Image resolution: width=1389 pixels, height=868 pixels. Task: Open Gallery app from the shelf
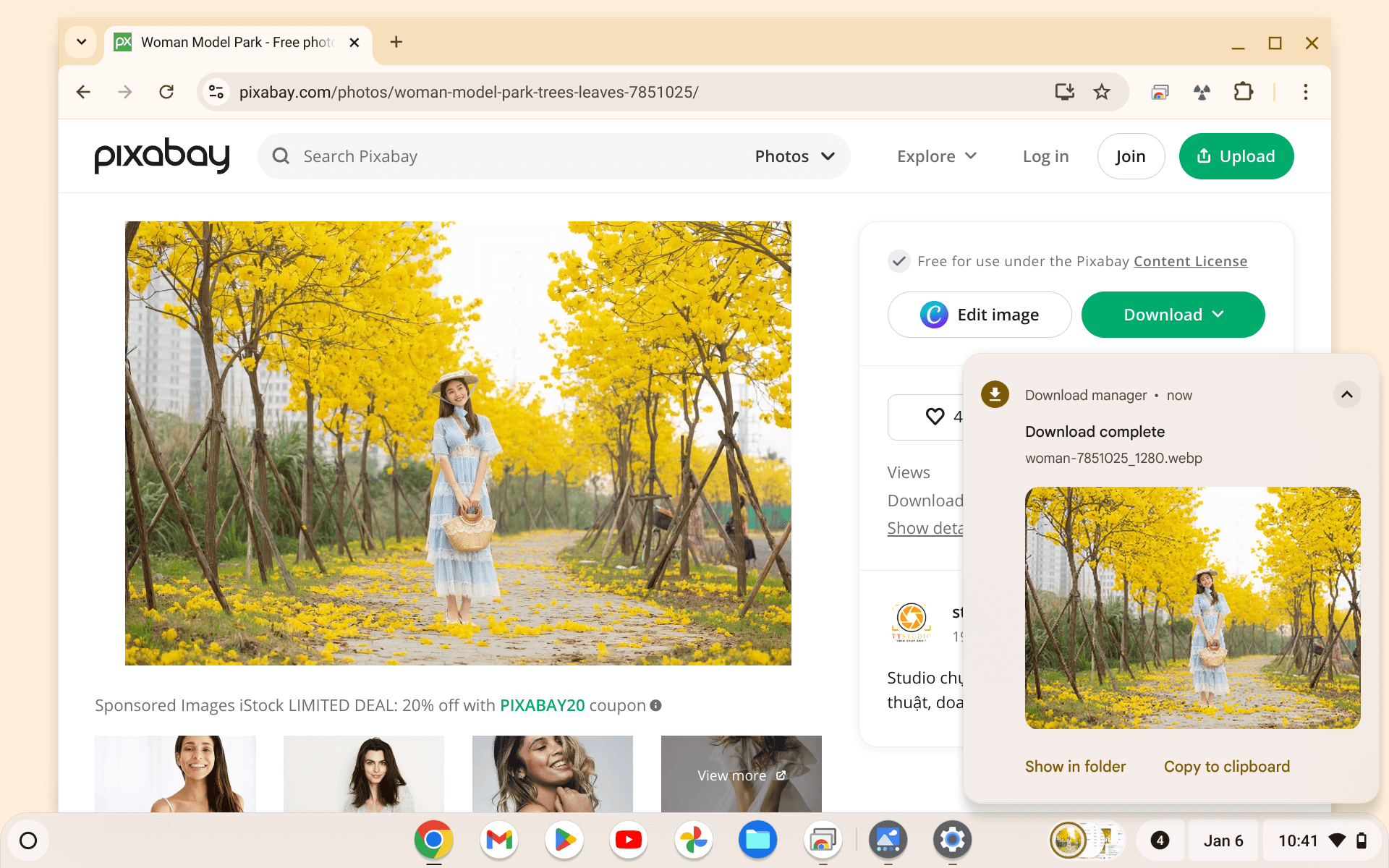click(x=888, y=840)
